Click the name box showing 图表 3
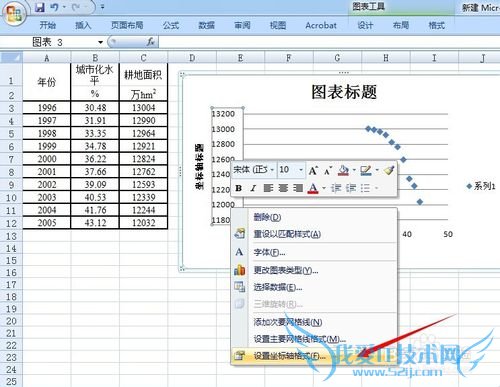The image size is (500, 387). click(x=63, y=42)
